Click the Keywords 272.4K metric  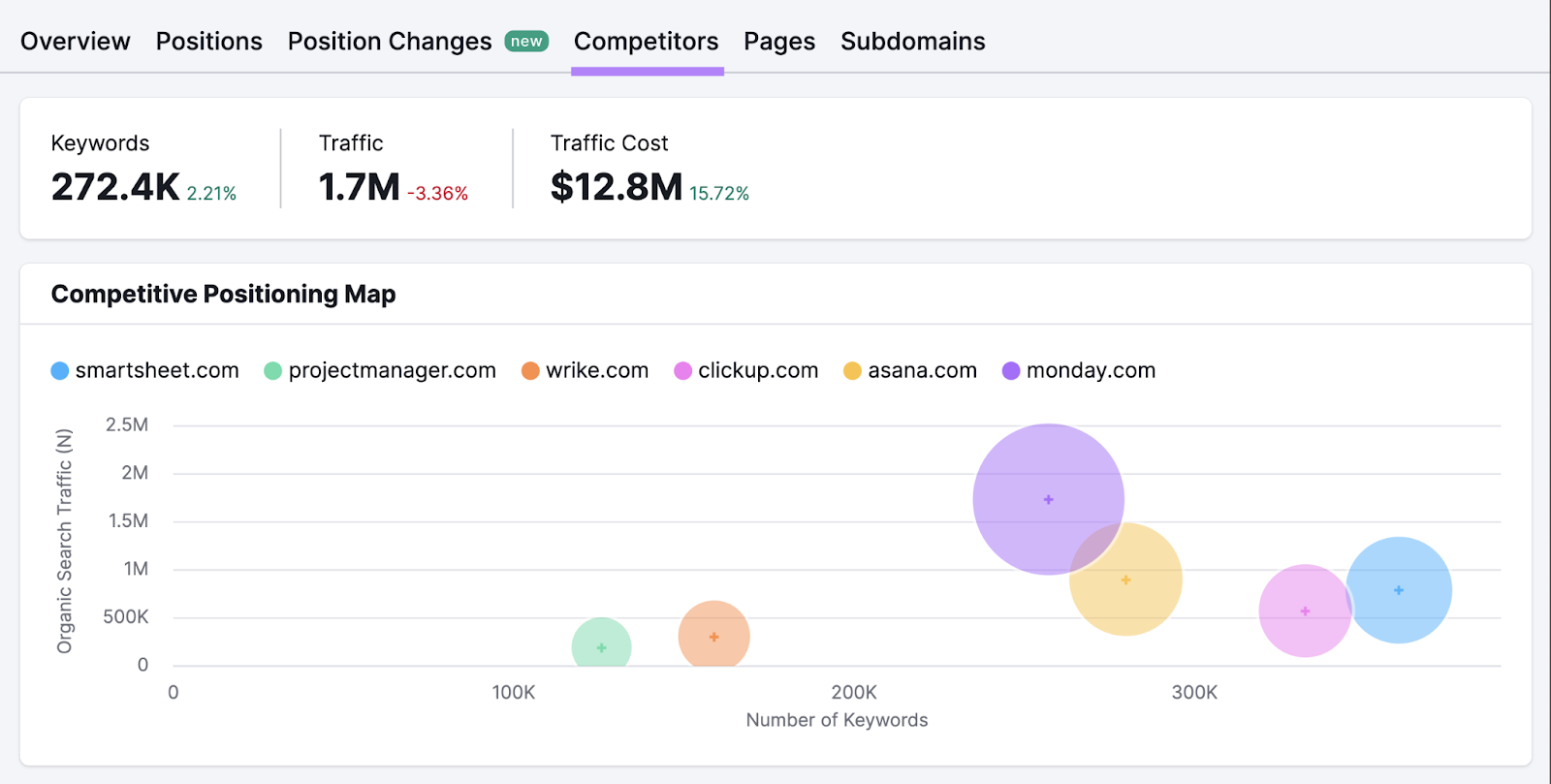[115, 186]
